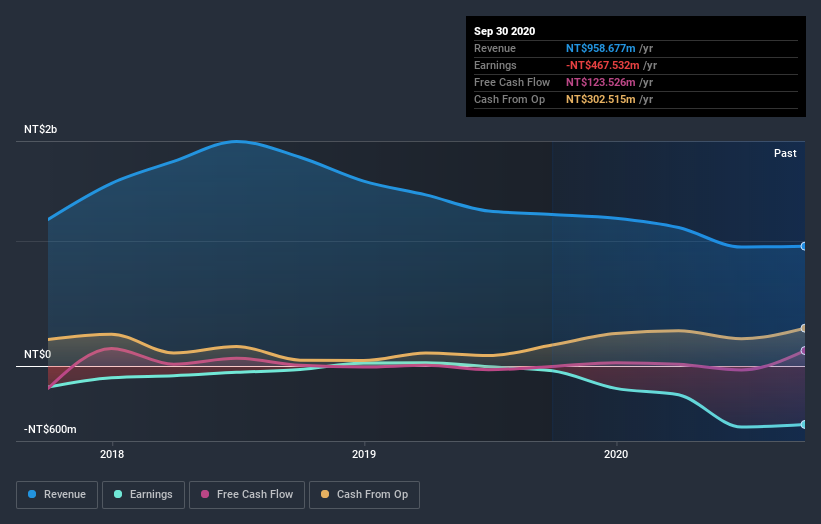
Task: Click the Cash From Op endpoint marker
Action: tap(804, 328)
